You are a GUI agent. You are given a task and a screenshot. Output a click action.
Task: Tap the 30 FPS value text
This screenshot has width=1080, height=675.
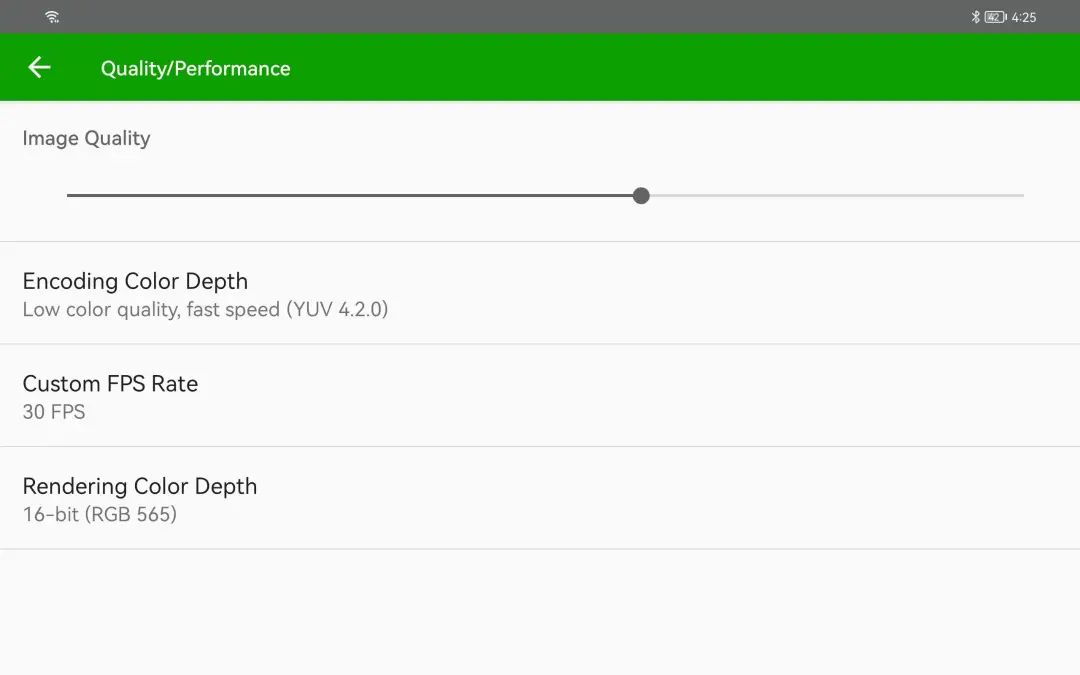[54, 412]
